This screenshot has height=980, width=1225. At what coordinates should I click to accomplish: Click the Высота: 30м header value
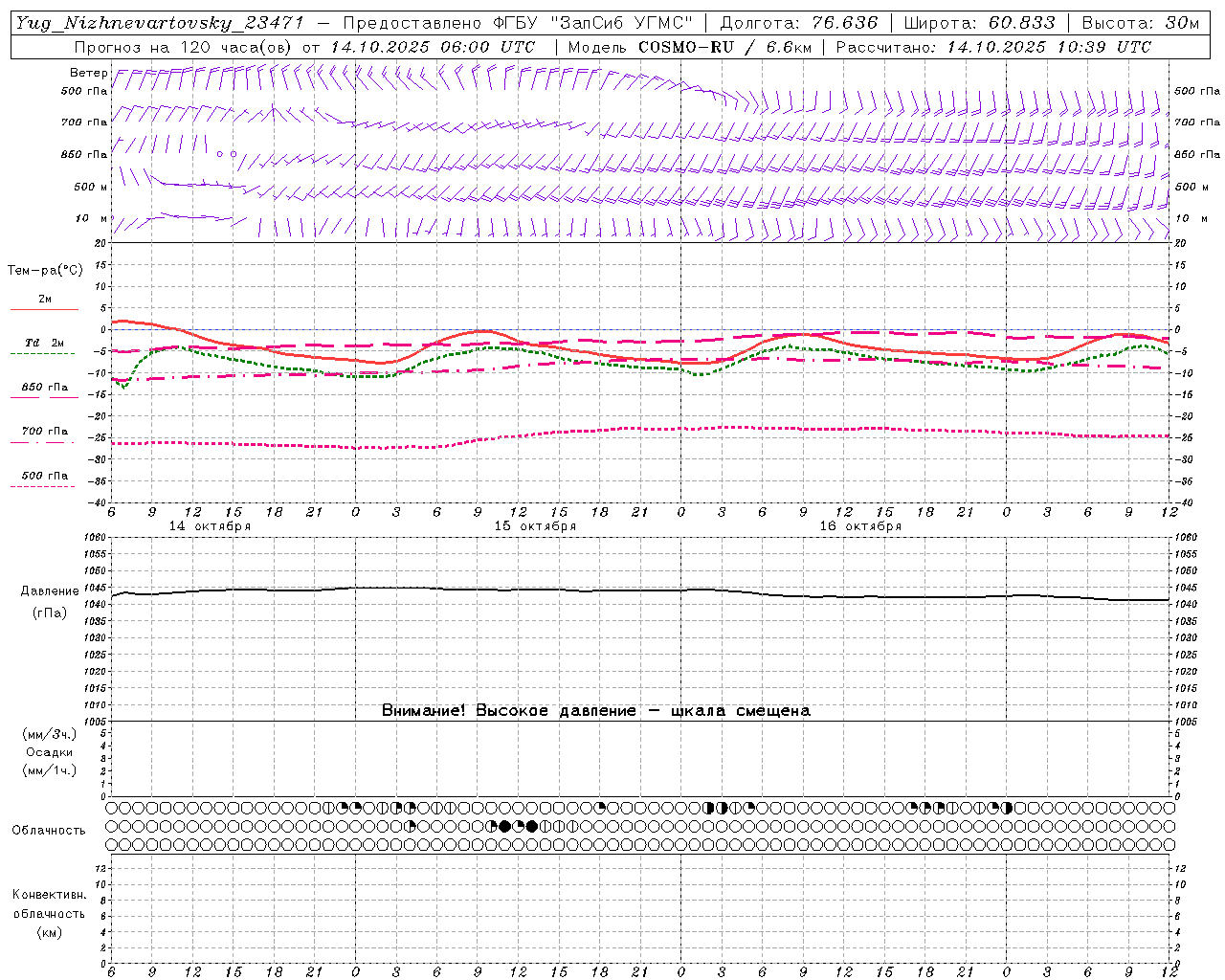click(1141, 23)
